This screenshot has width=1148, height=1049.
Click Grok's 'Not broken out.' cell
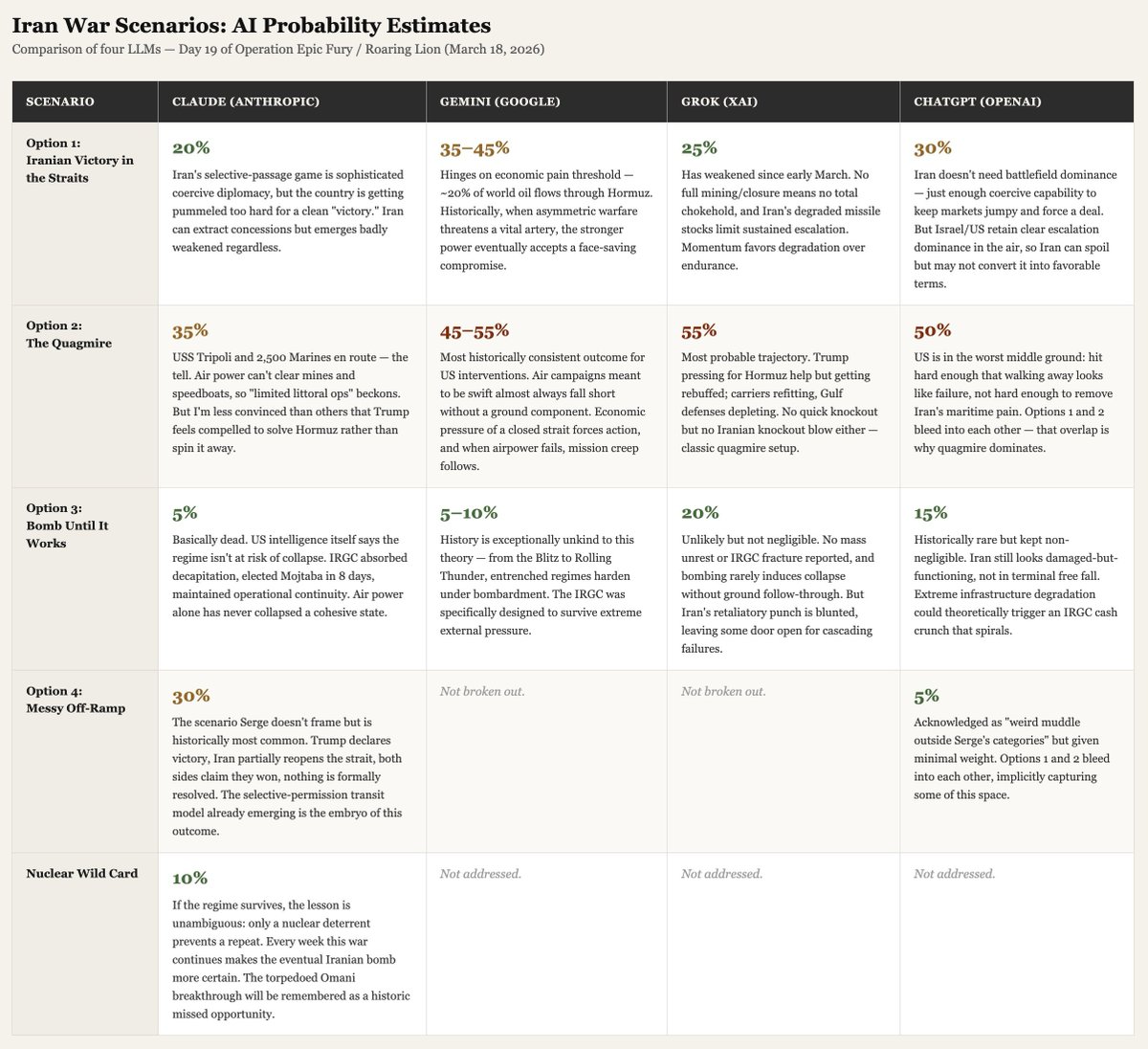tap(723, 691)
